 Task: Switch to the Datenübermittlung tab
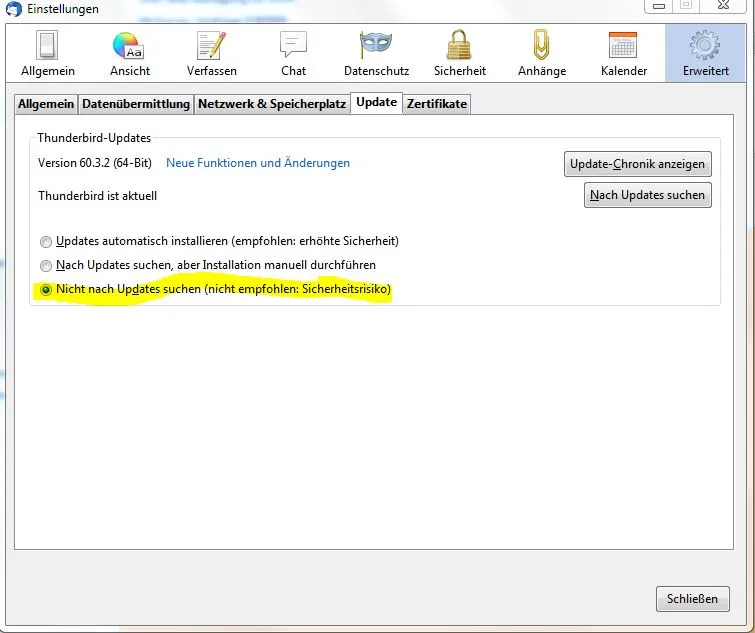136,104
